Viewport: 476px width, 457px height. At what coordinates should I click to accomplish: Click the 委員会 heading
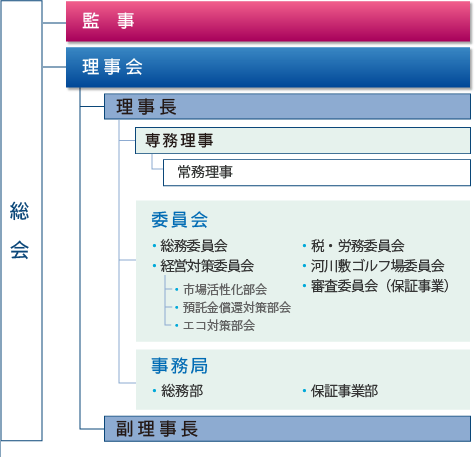pyautogui.click(x=179, y=220)
